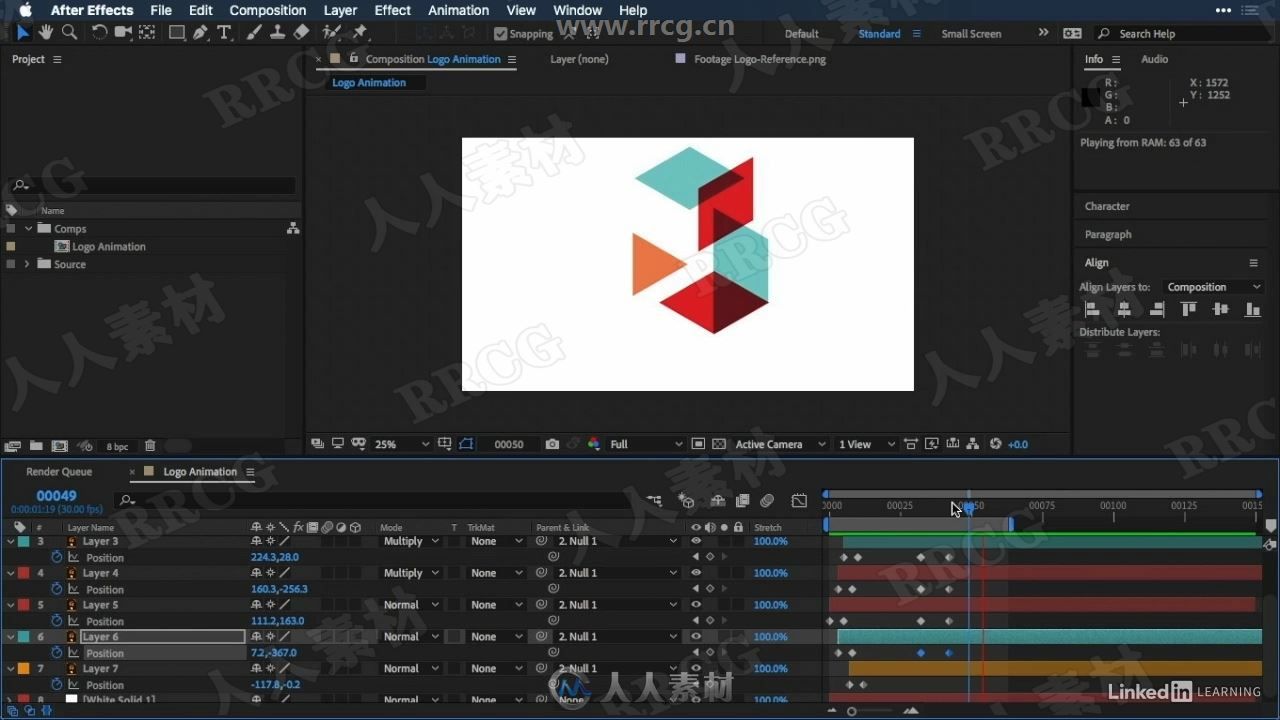The image size is (1280, 720).
Task: Toggle Position stopwatch for Layer 6
Action: 57,653
